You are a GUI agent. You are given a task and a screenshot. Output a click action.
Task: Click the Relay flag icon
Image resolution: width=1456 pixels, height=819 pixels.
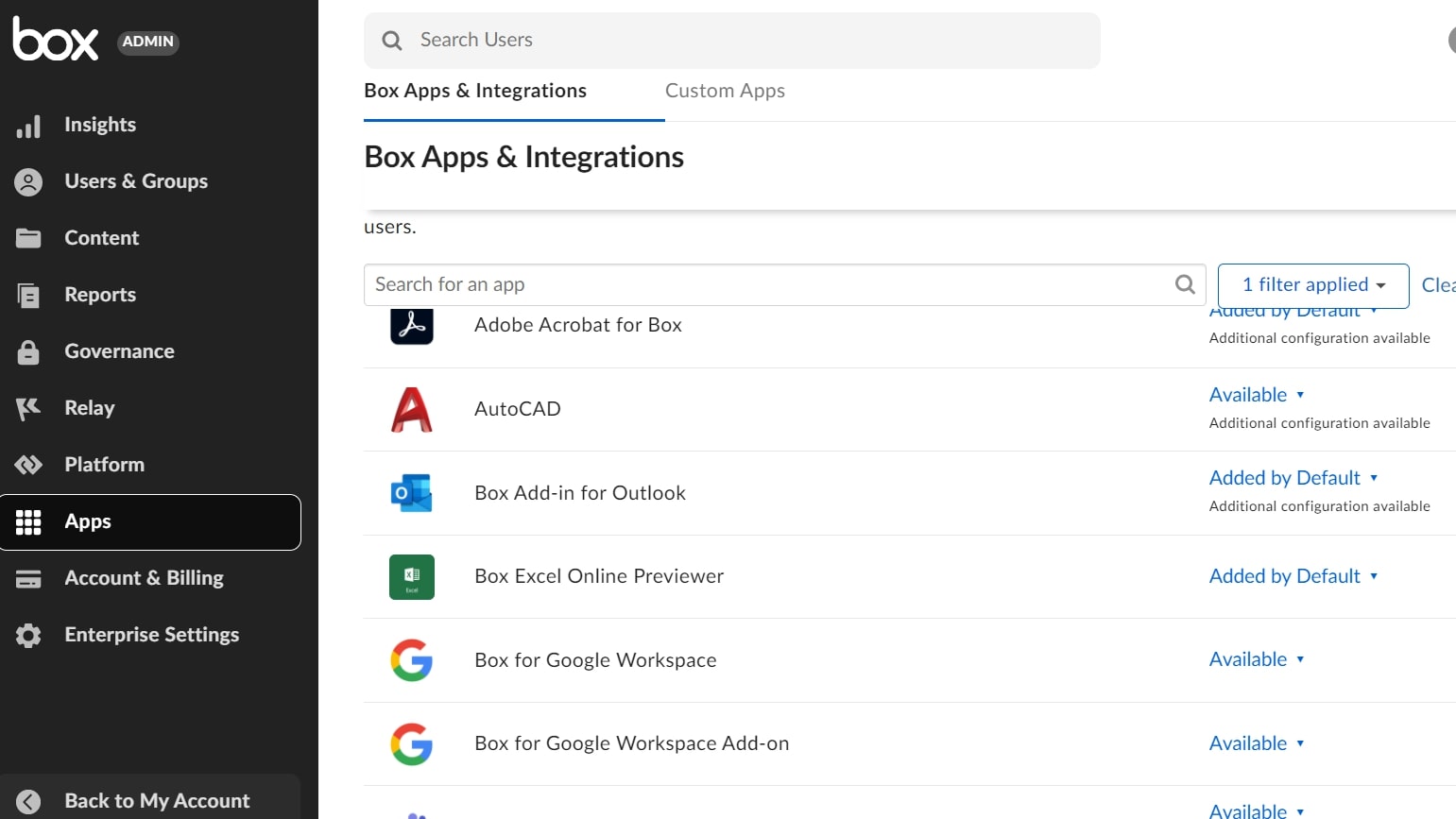coord(28,408)
